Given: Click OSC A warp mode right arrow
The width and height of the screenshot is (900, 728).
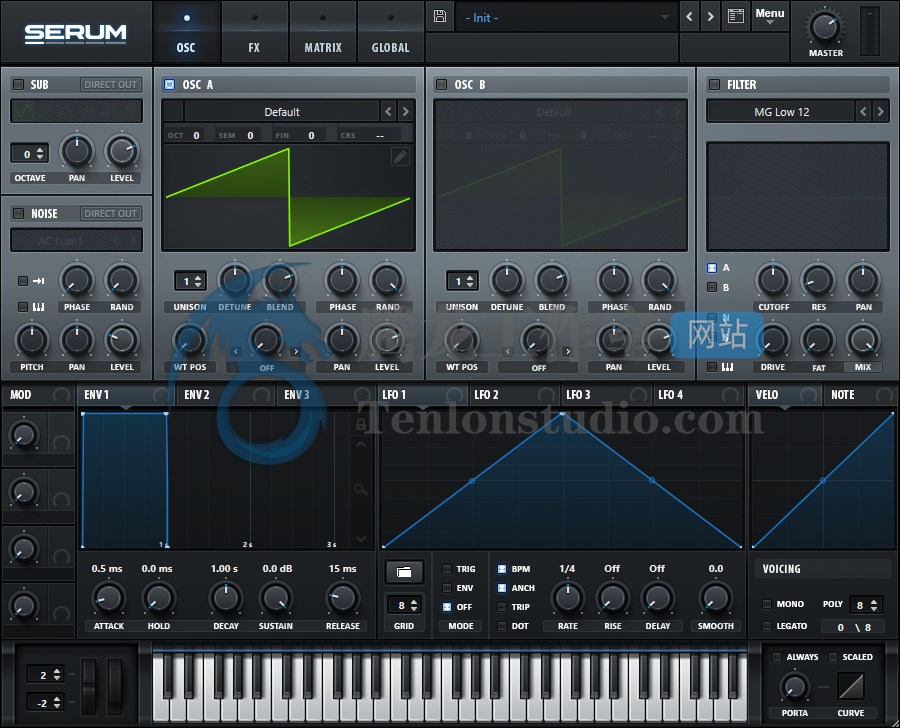Looking at the screenshot, I should (296, 351).
